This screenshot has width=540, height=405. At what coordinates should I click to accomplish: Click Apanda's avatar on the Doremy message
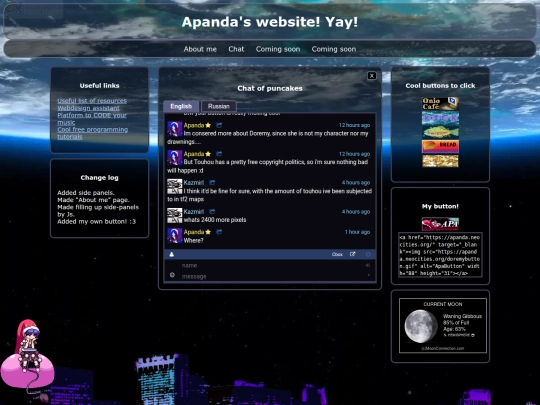click(x=175, y=129)
